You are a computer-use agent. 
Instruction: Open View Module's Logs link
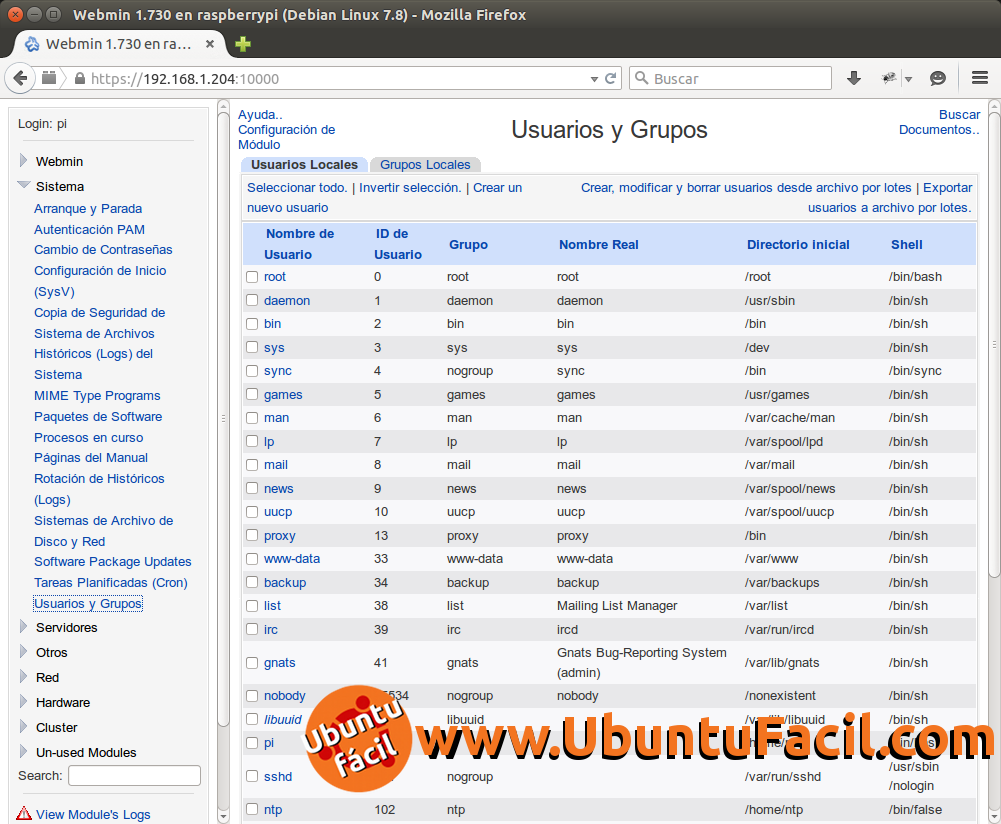[93, 814]
